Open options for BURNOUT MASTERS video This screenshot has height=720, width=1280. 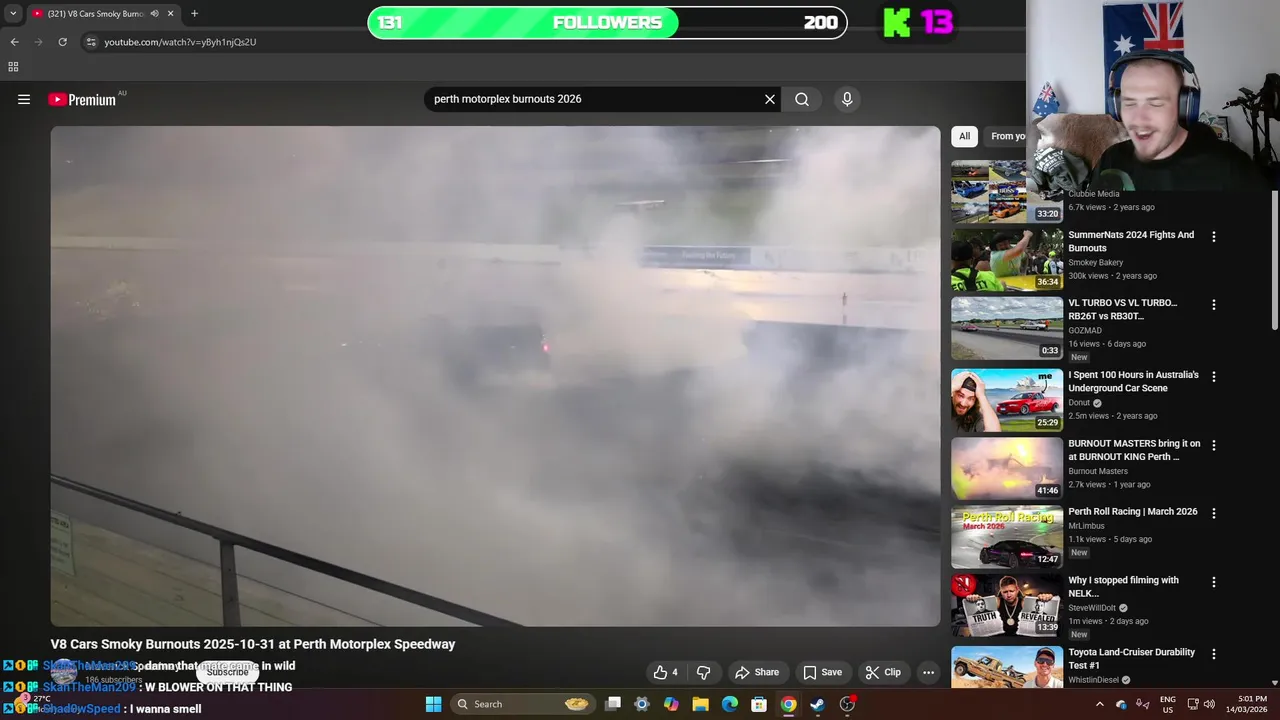1214,445
